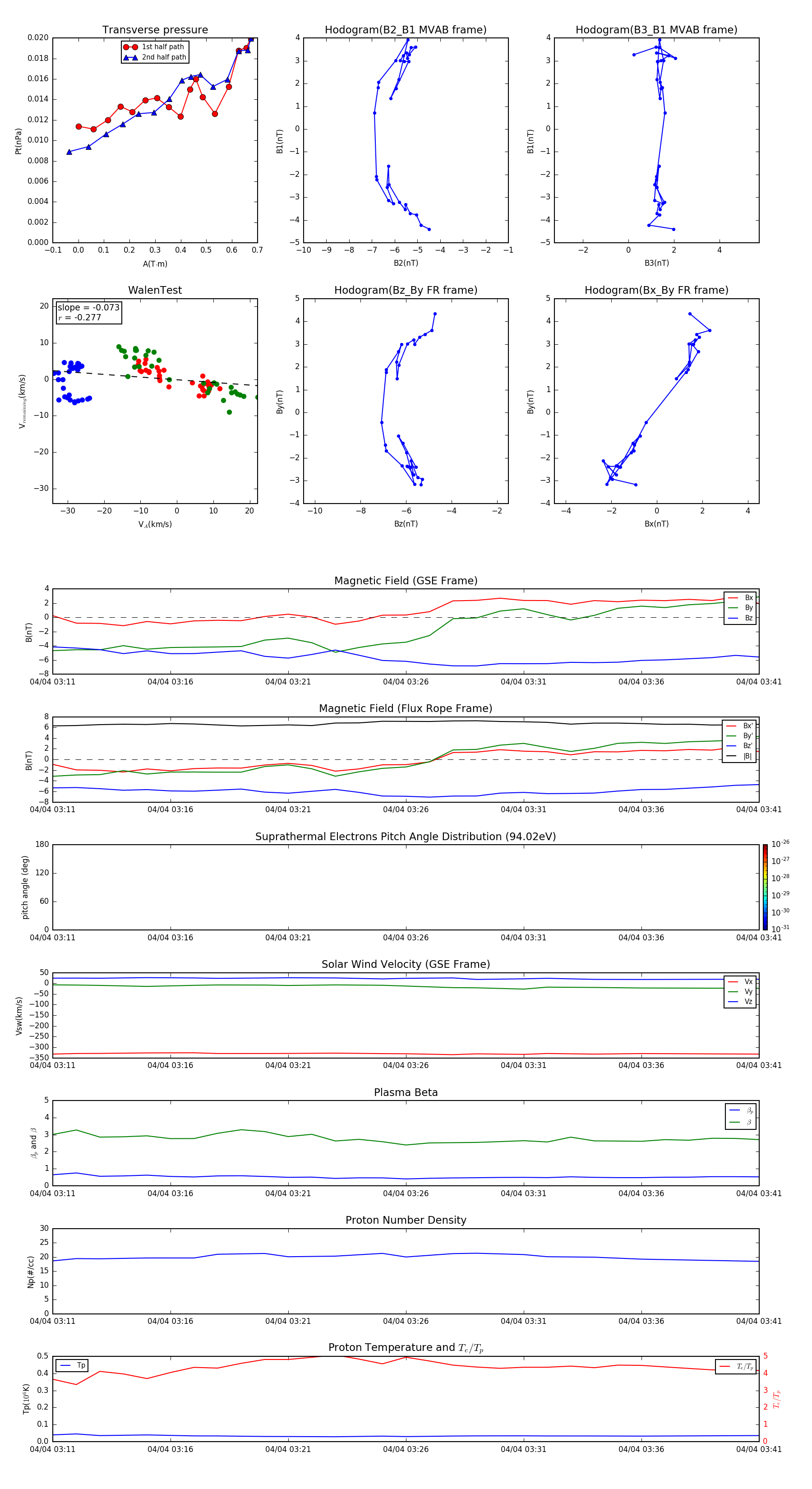Click the 'pitch angle (deg)' axis label
This screenshot has height=1489, width=812.
coord(25,887)
